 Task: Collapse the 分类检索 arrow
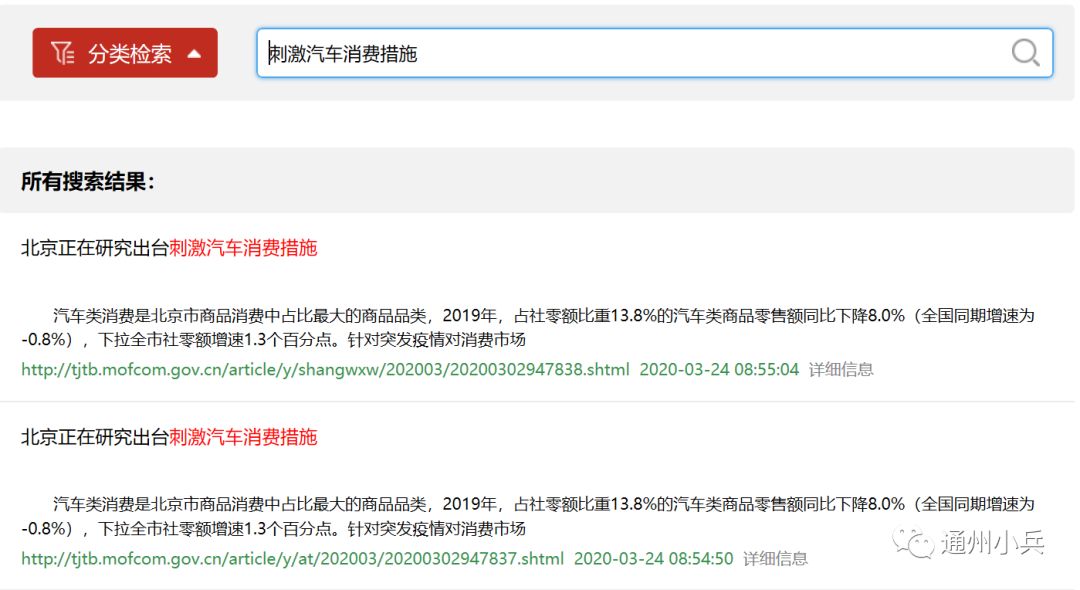[x=194, y=54]
